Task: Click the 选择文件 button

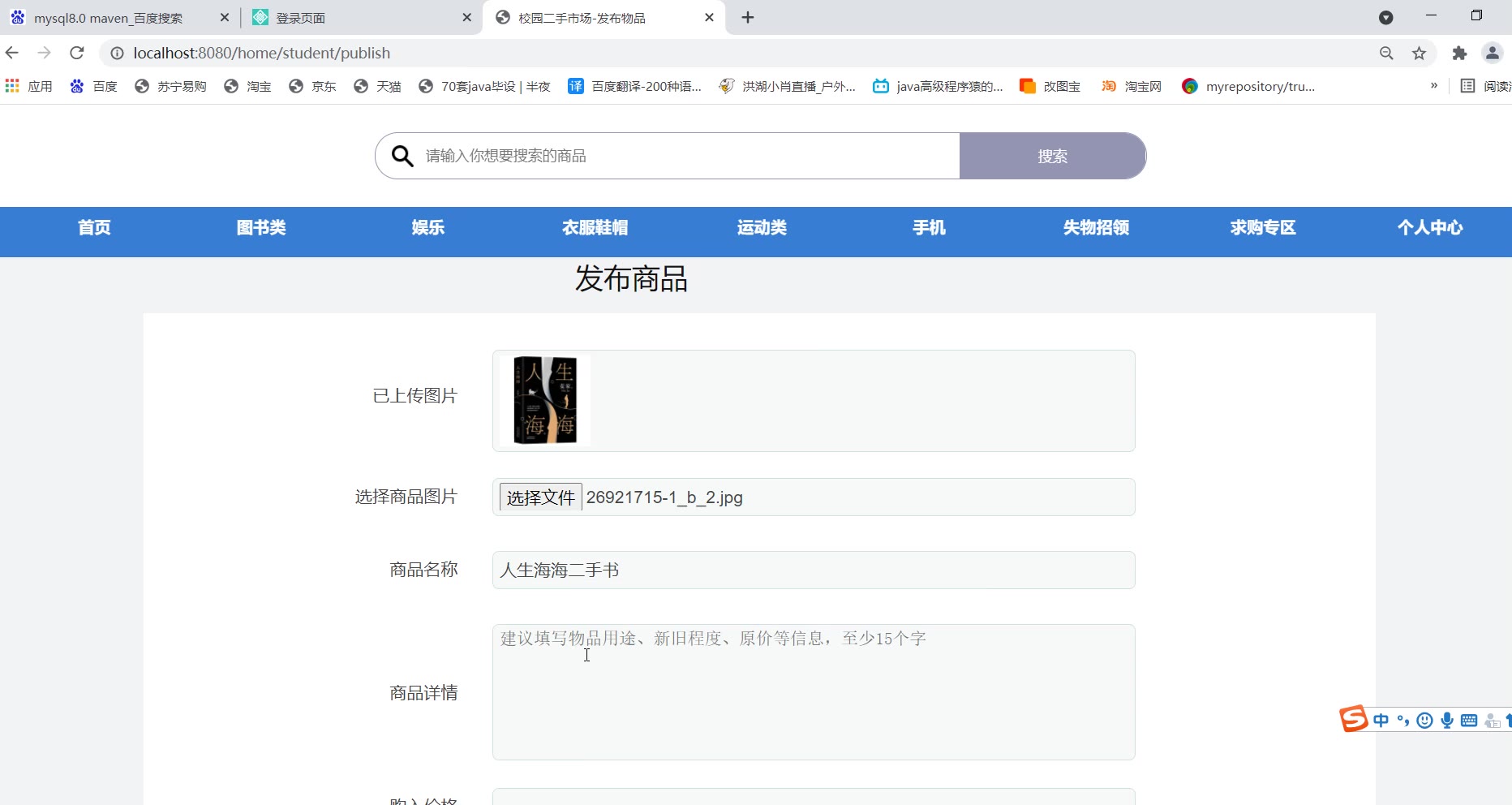Action: click(x=540, y=497)
